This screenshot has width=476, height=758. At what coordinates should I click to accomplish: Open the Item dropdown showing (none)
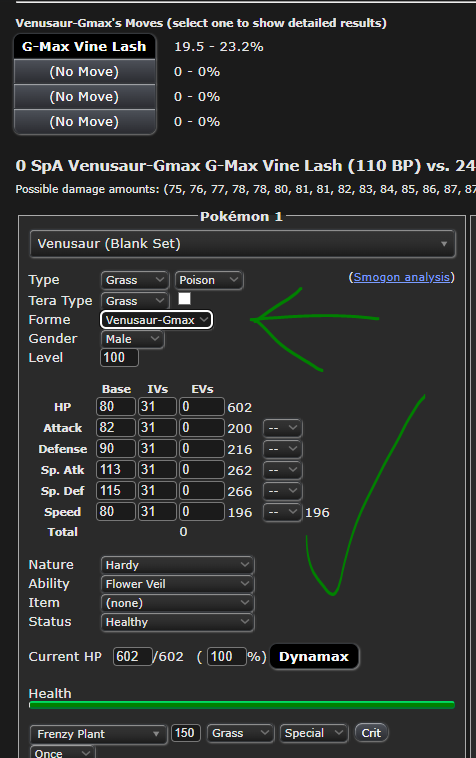[x=177, y=603]
